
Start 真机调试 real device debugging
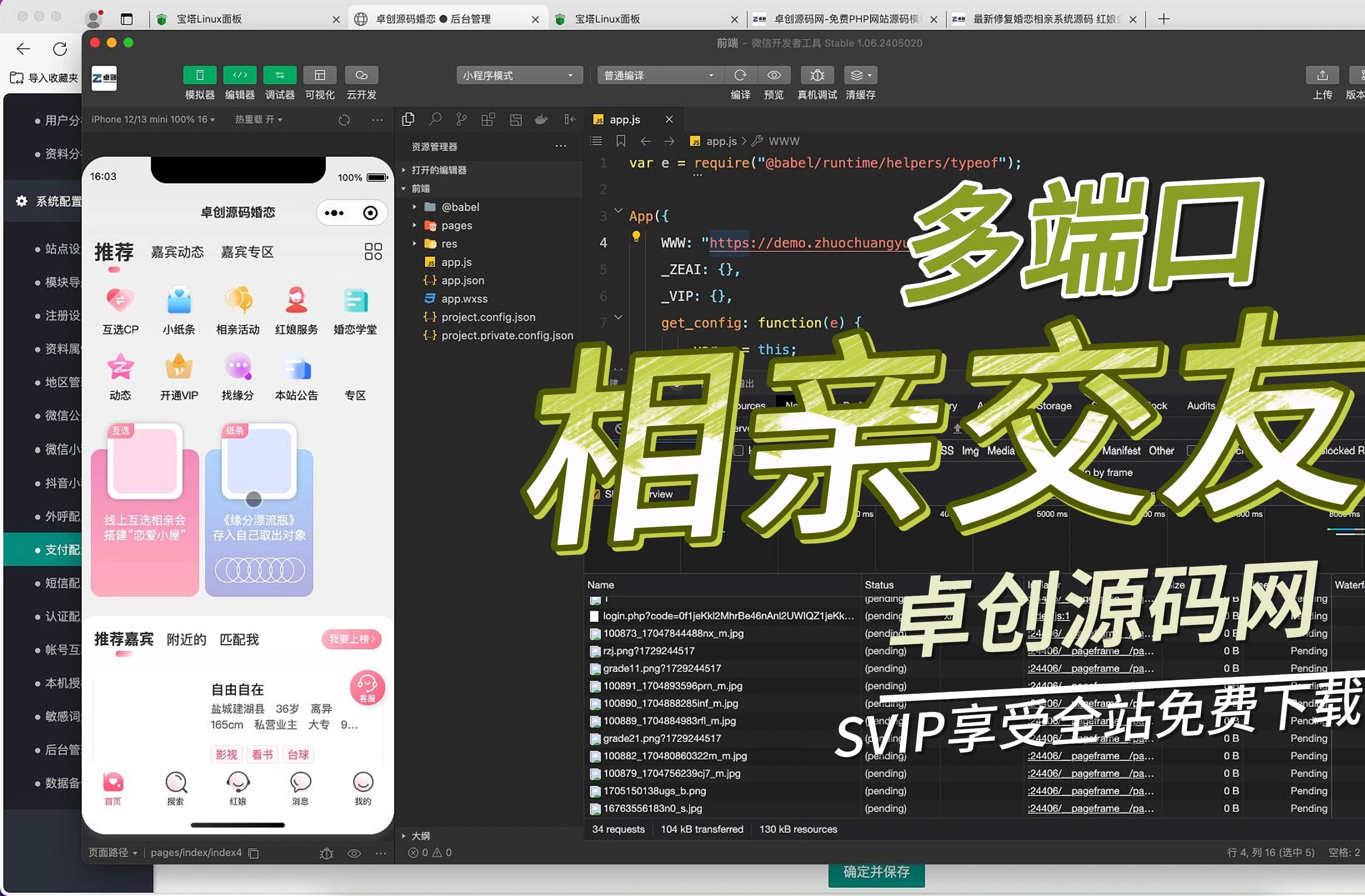[x=817, y=75]
